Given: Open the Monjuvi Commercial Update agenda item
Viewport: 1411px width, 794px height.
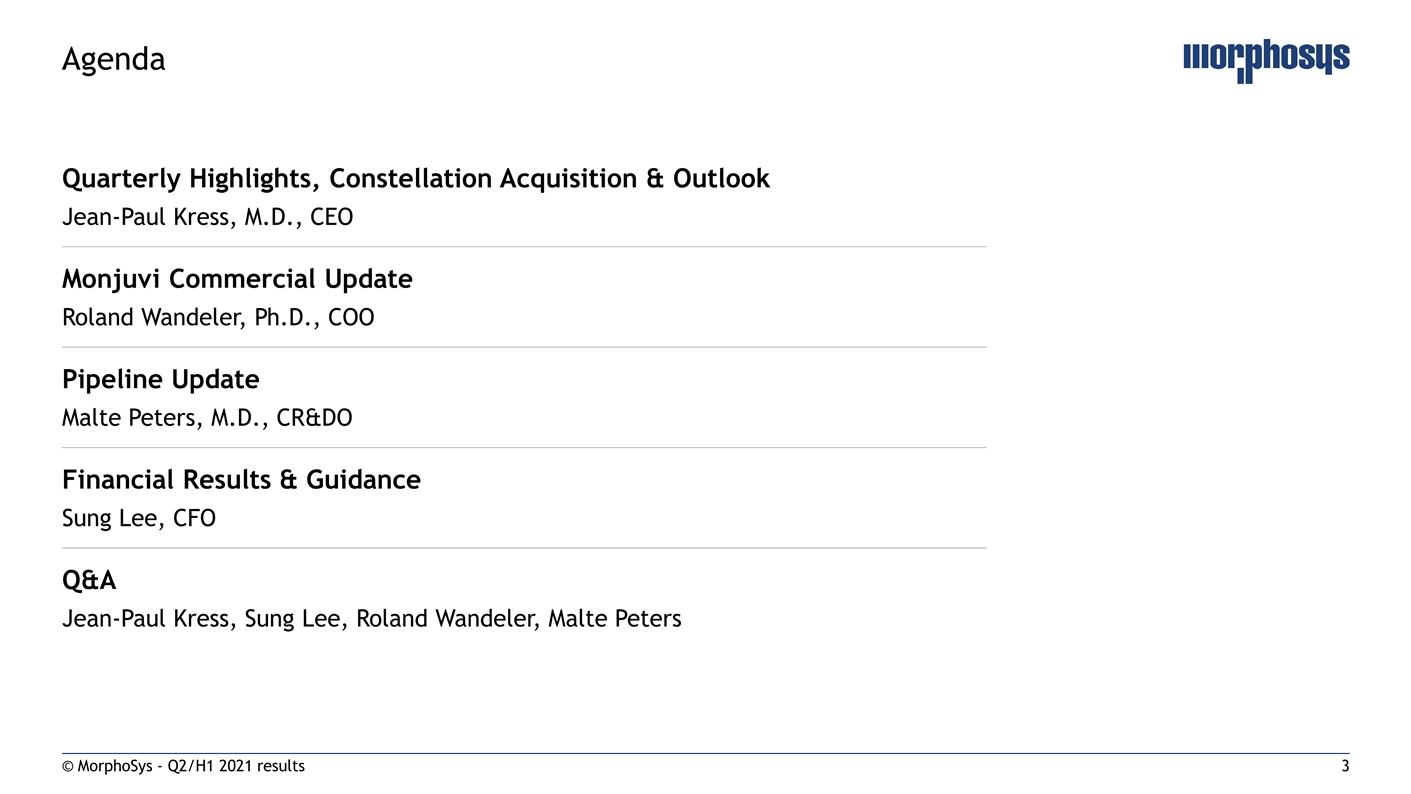Looking at the screenshot, I should [x=237, y=279].
